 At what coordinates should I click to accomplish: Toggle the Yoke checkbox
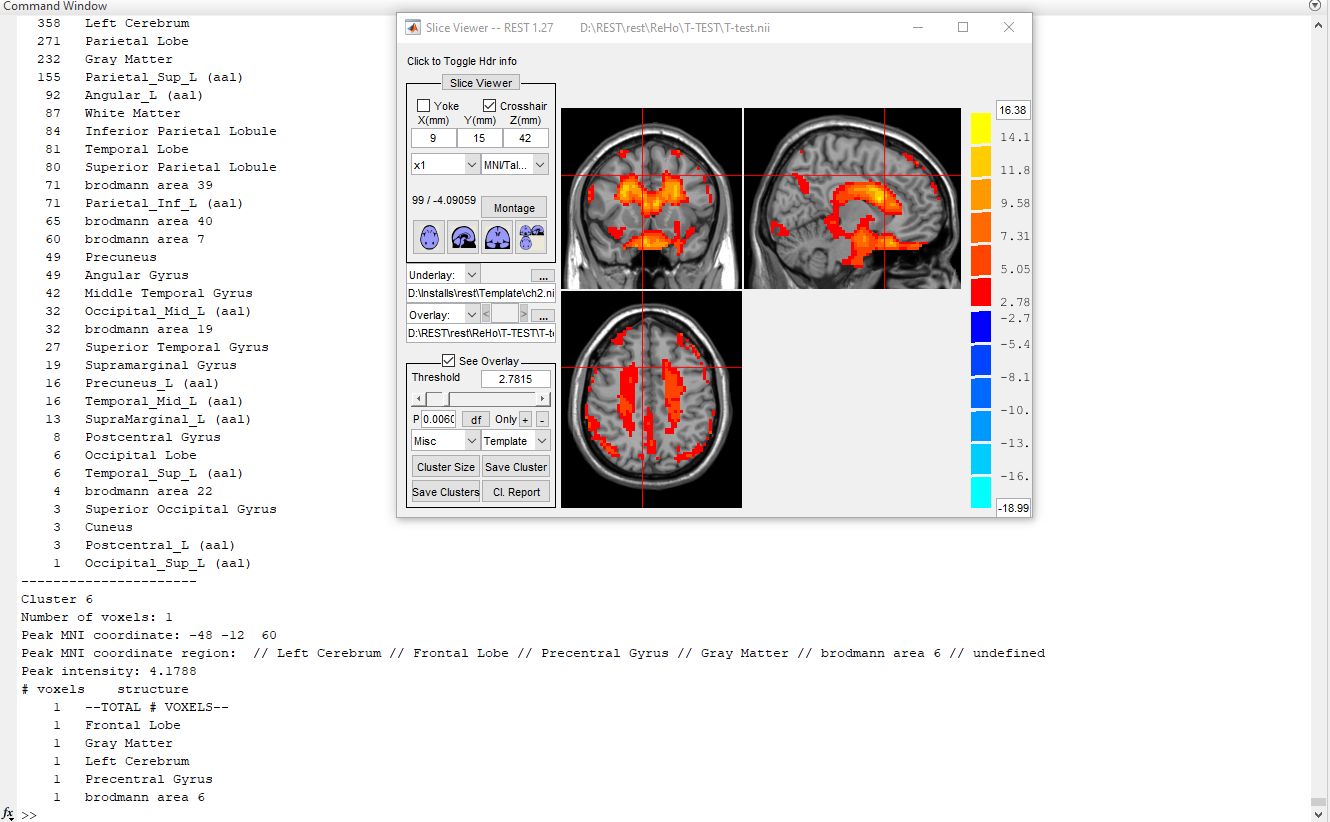(424, 106)
